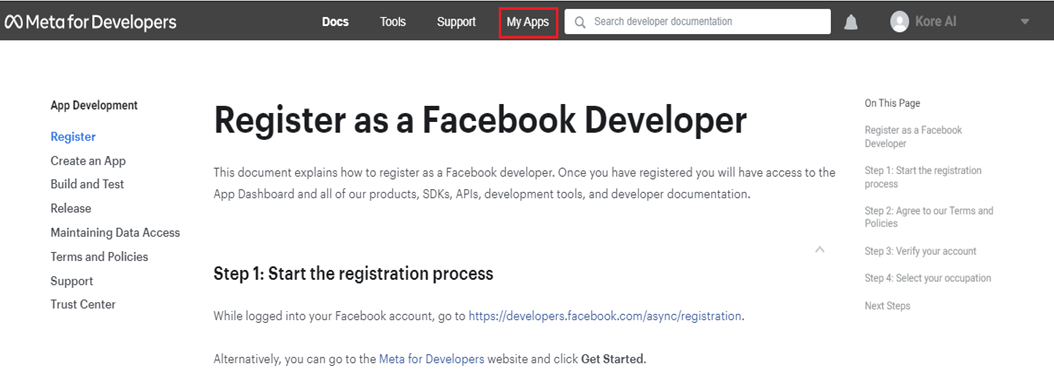
Task: Click the Kore AI account name
Action: coord(935,21)
